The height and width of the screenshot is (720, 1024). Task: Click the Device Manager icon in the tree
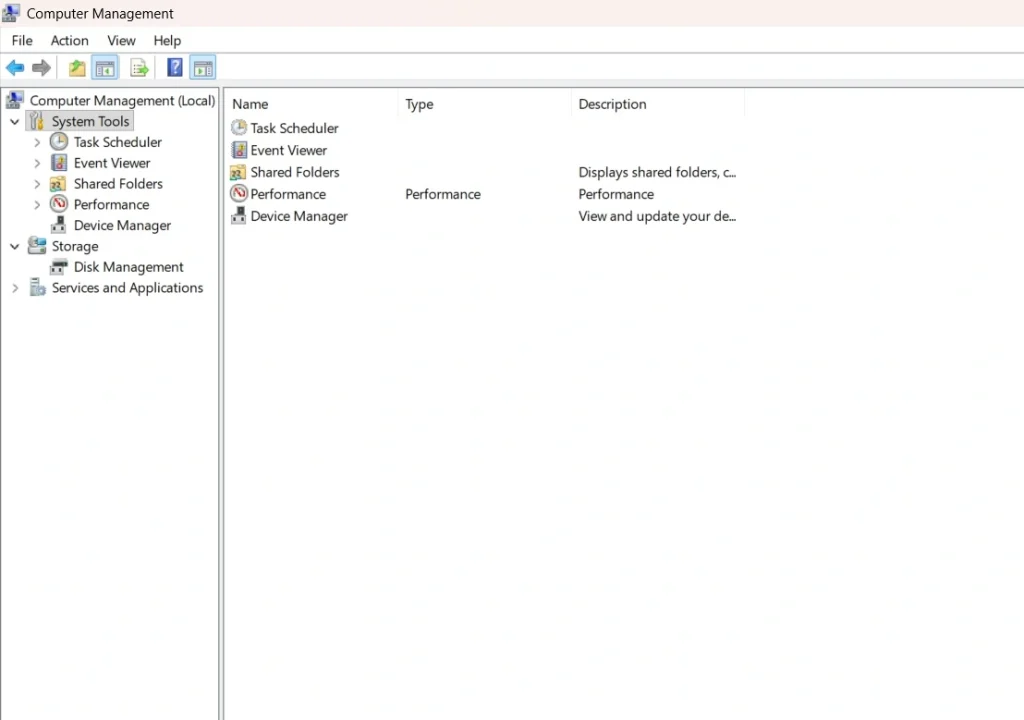(58, 225)
